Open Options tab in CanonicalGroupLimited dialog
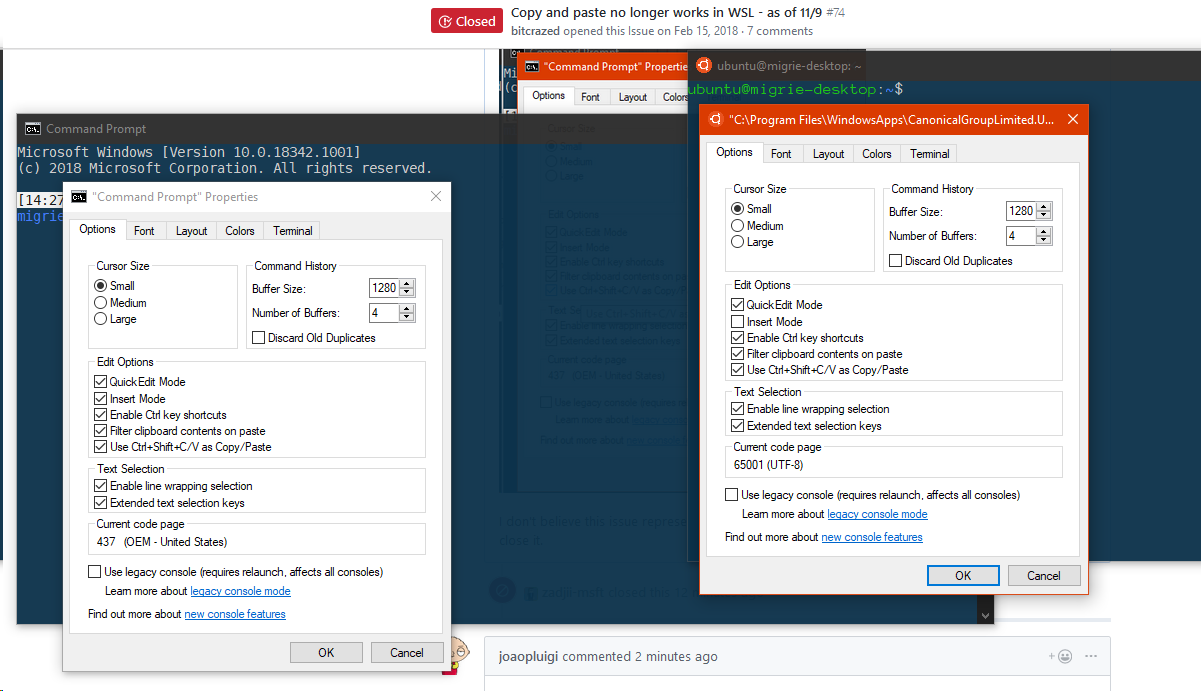The width and height of the screenshot is (1201, 691). click(x=735, y=152)
